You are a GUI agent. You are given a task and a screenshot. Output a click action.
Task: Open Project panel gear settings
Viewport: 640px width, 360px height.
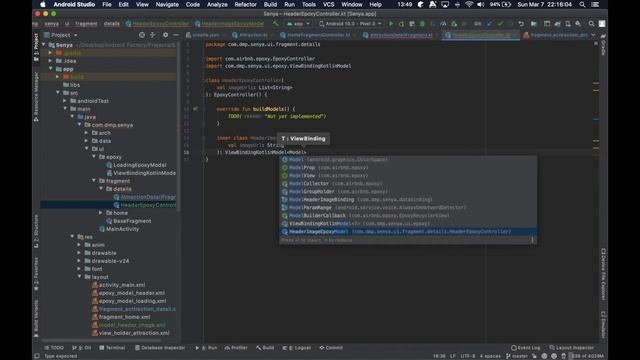pos(165,35)
